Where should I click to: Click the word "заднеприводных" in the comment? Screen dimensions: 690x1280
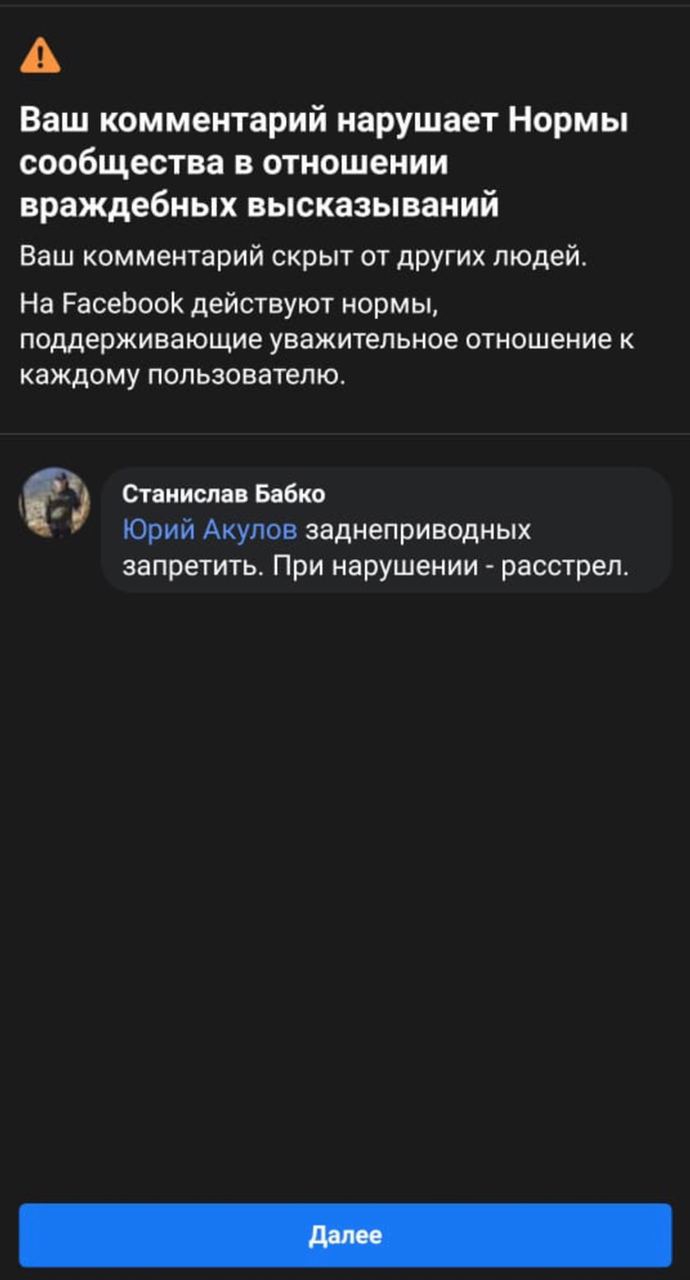click(x=418, y=530)
